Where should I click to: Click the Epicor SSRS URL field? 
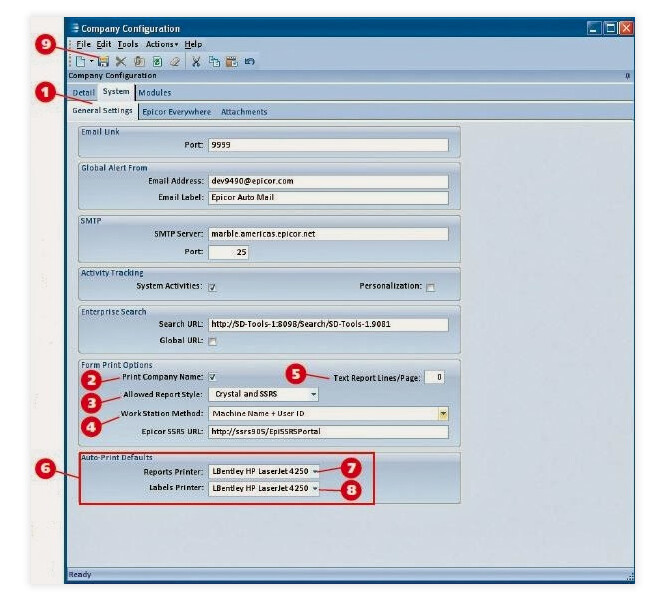[x=328, y=432]
